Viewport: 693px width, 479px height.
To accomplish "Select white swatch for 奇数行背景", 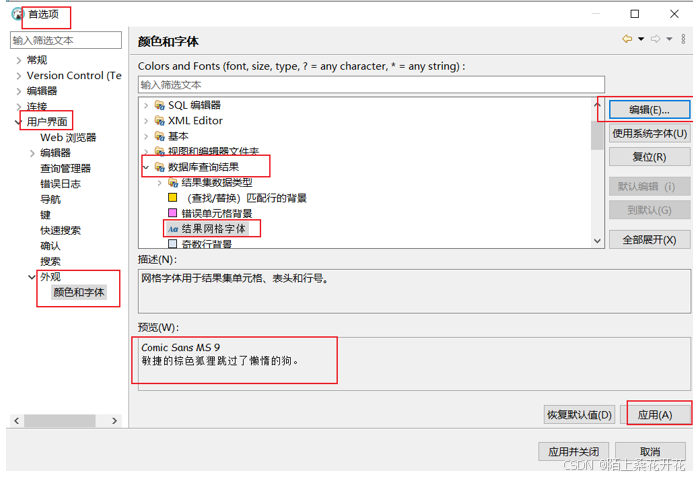I will (x=173, y=243).
